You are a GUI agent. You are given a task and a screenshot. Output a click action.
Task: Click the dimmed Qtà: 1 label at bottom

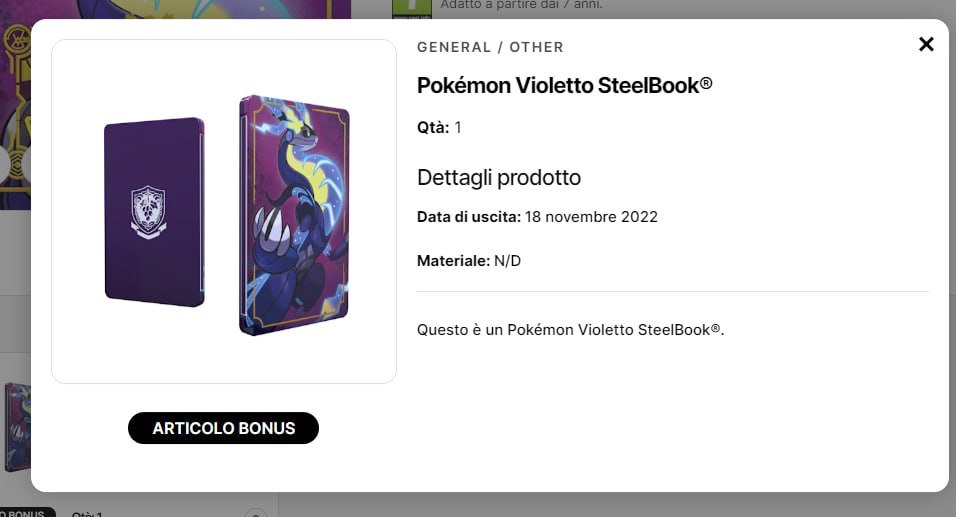pyautogui.click(x=86, y=513)
